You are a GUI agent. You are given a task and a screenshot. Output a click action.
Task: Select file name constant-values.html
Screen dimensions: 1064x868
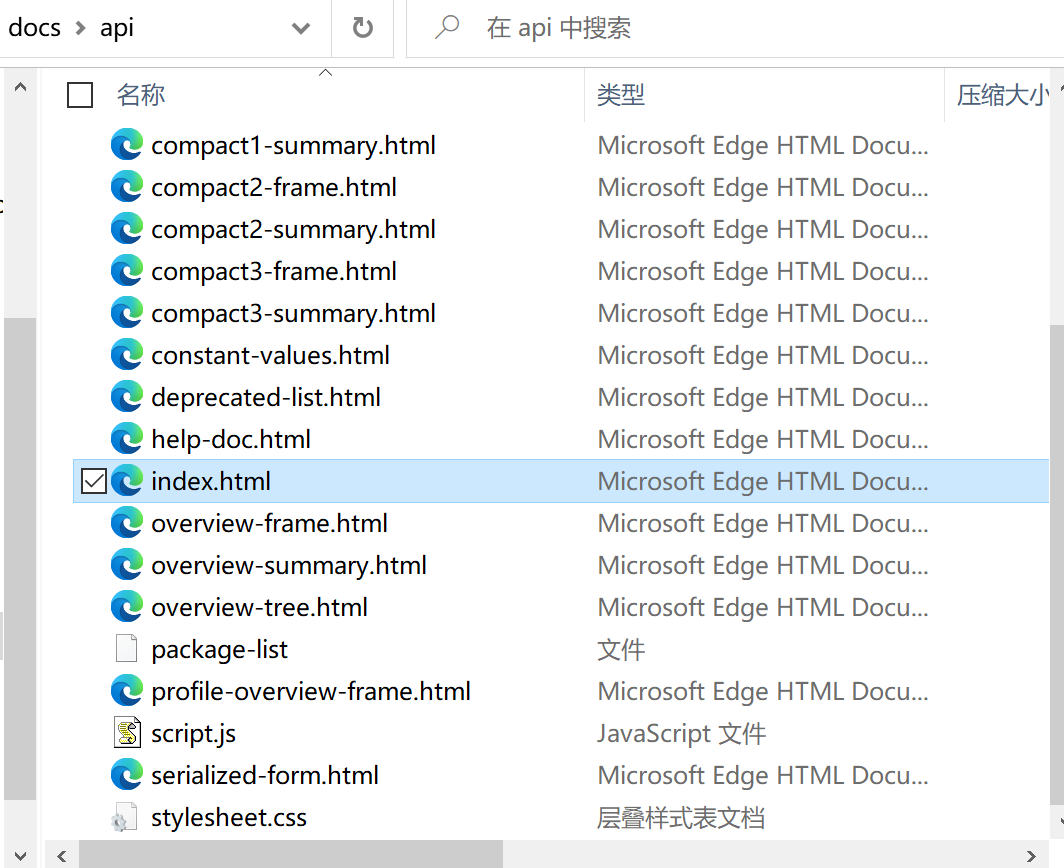point(270,356)
